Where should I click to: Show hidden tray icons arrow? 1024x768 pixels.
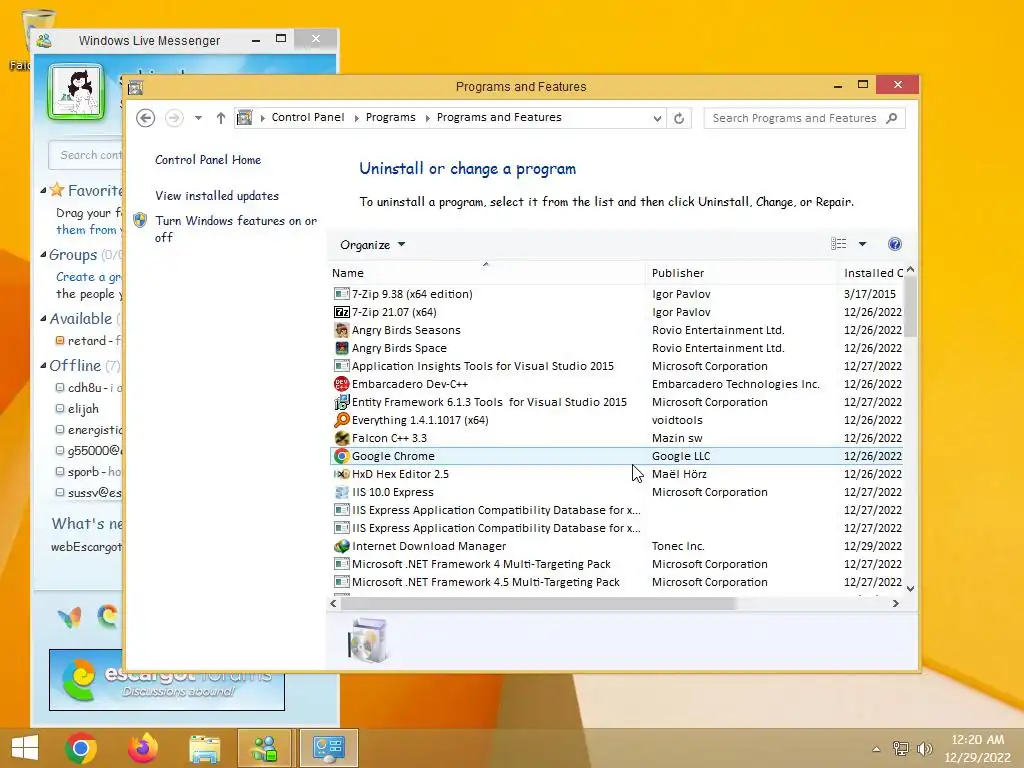click(876, 749)
